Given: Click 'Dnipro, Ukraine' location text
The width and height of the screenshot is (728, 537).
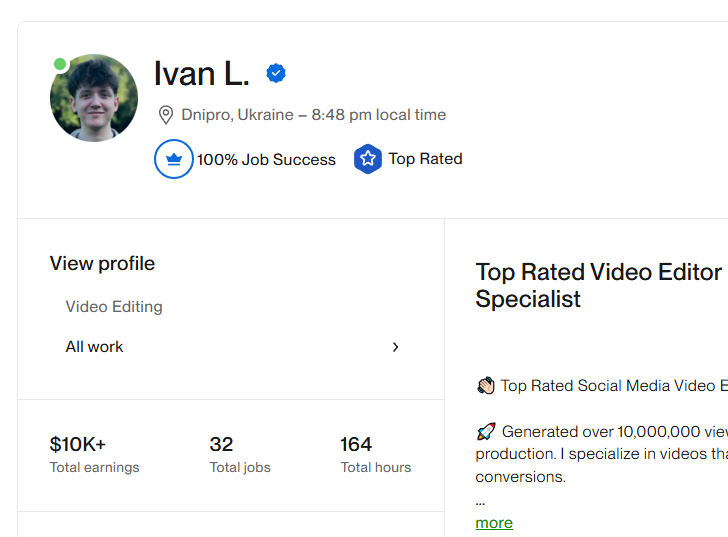Looking at the screenshot, I should point(237,115).
